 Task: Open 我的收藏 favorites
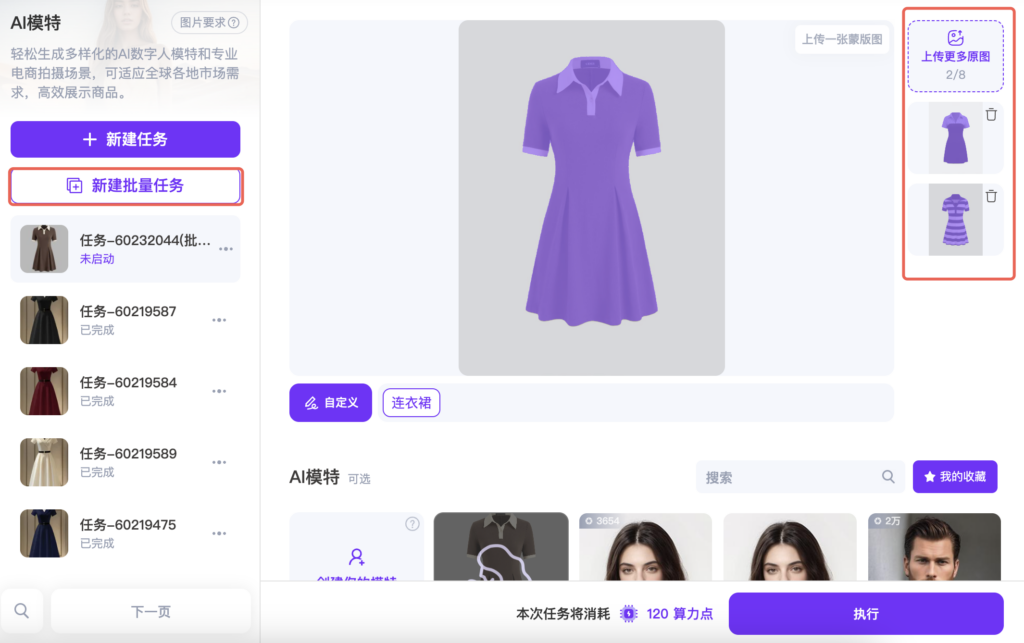pos(955,477)
